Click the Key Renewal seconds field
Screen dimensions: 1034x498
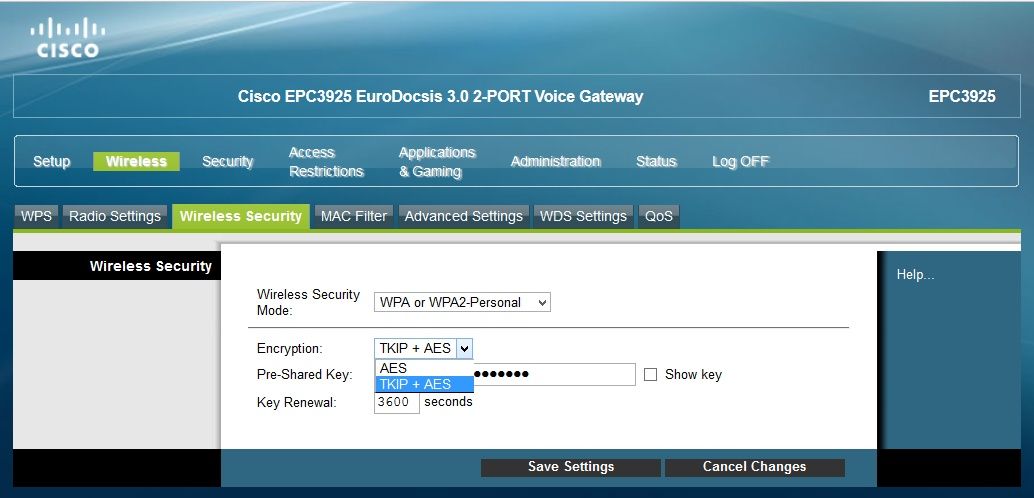click(396, 402)
